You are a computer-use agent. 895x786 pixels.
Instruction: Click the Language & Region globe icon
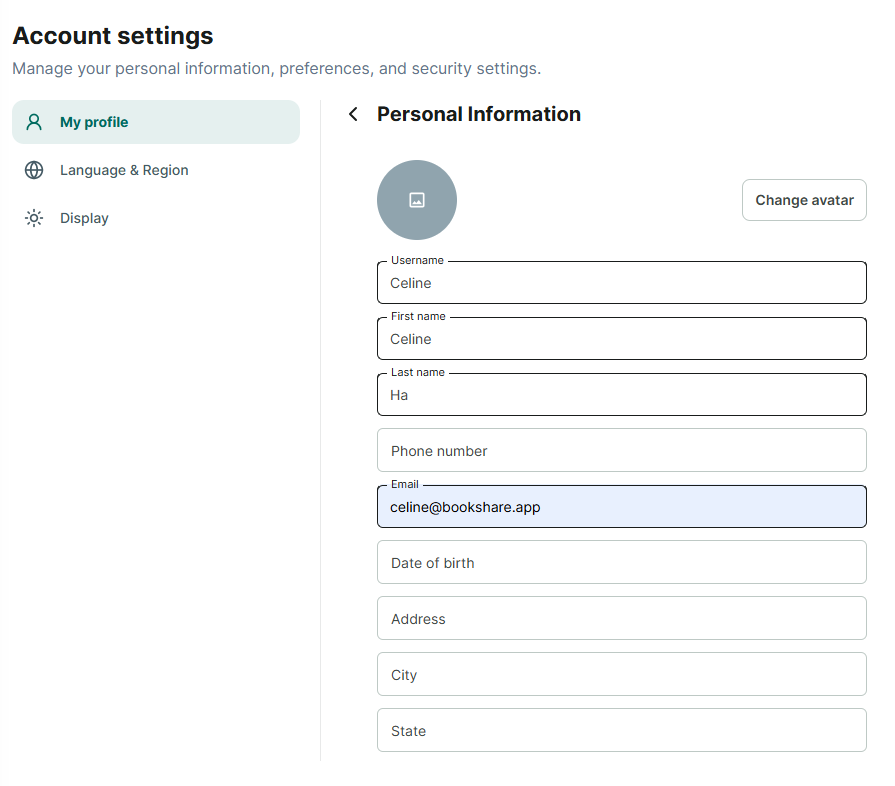[x=34, y=170]
